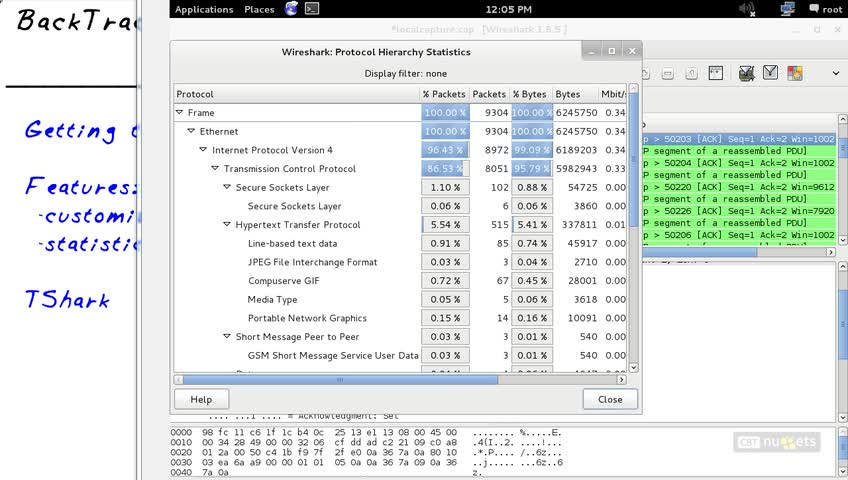This screenshot has height=480, width=848.
Task: Open the coloring rules icon
Action: pyautogui.click(x=794, y=73)
